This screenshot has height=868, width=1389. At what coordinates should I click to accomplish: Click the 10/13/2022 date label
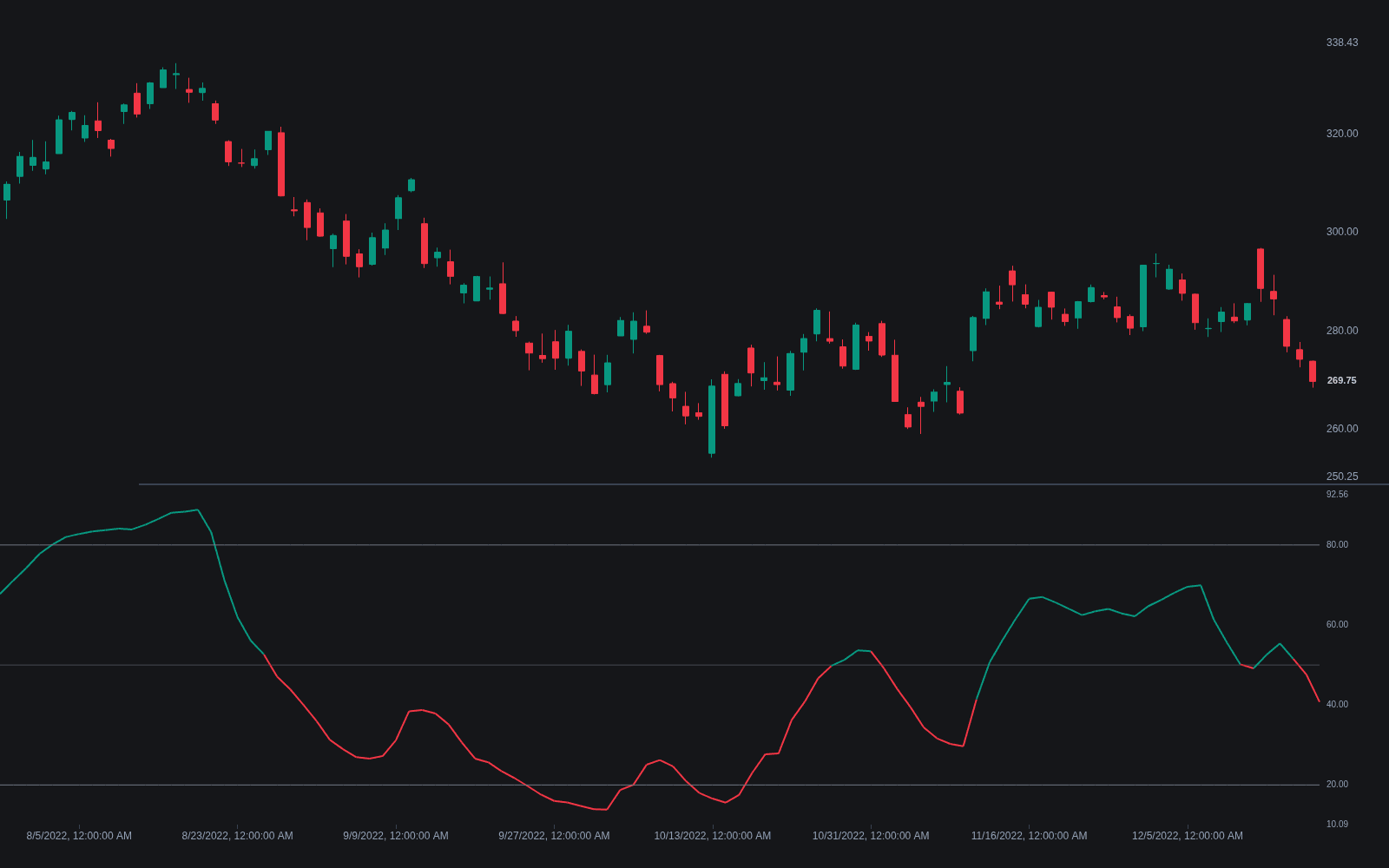[x=713, y=836]
